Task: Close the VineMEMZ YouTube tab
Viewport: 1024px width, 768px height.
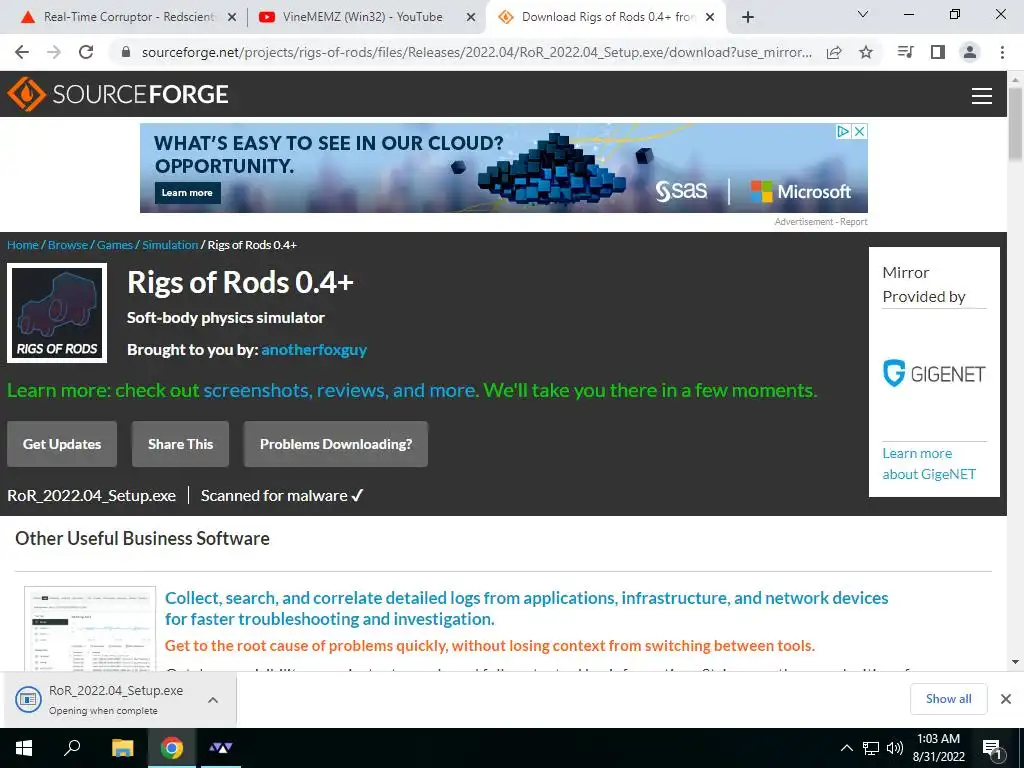Action: [x=471, y=18]
